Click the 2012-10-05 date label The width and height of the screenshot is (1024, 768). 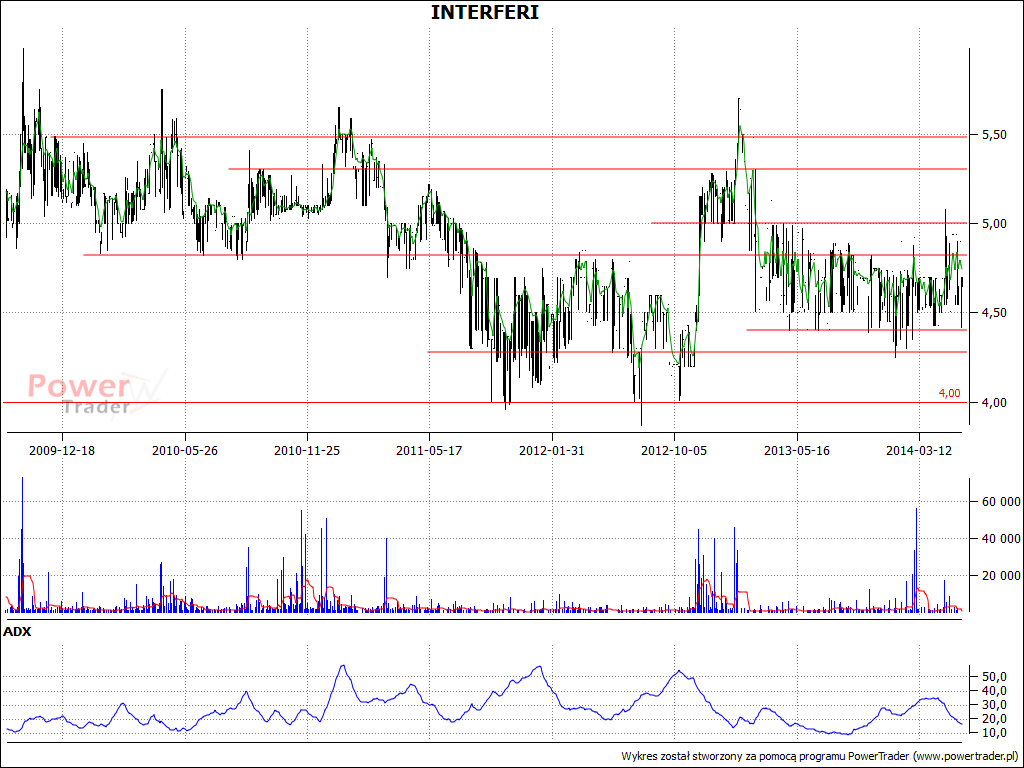click(x=674, y=451)
